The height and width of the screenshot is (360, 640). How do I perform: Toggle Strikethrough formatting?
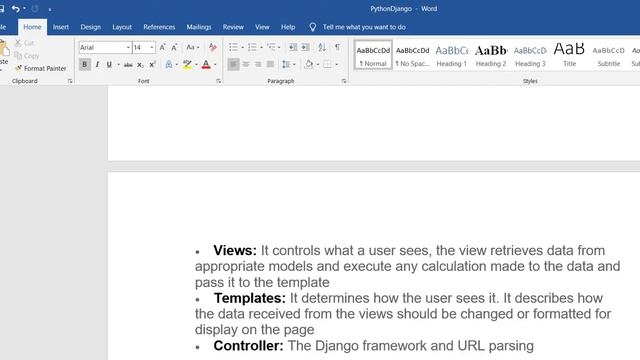(128, 64)
